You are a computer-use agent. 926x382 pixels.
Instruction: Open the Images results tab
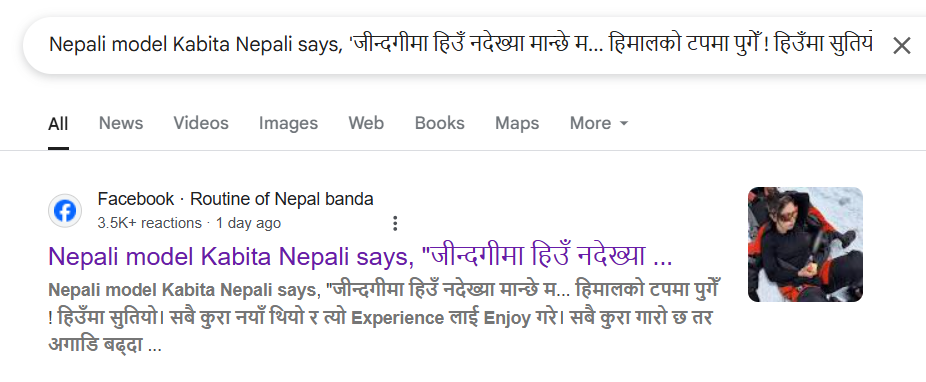(288, 123)
